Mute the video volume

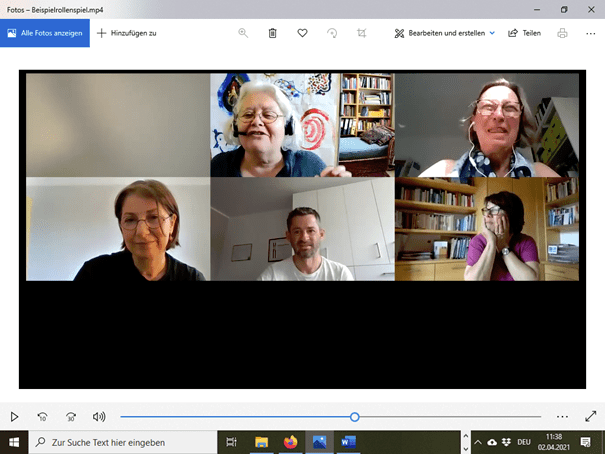click(99, 416)
